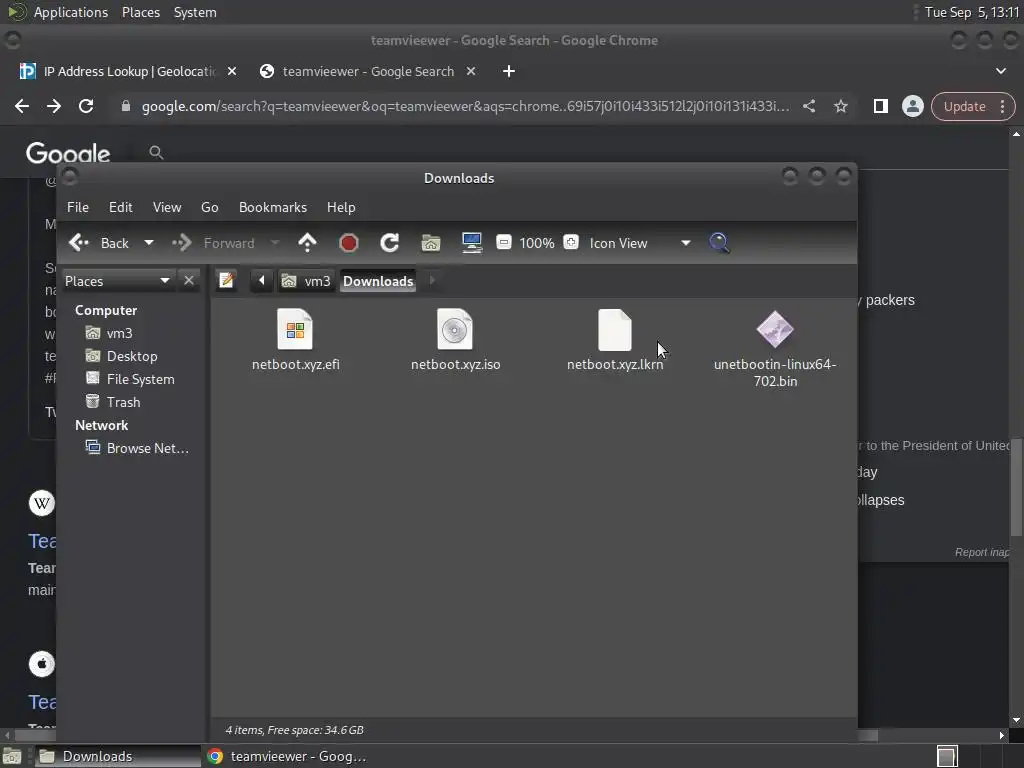The width and height of the screenshot is (1024, 768).
Task: Reload the Downloads folder view
Action: (x=390, y=243)
